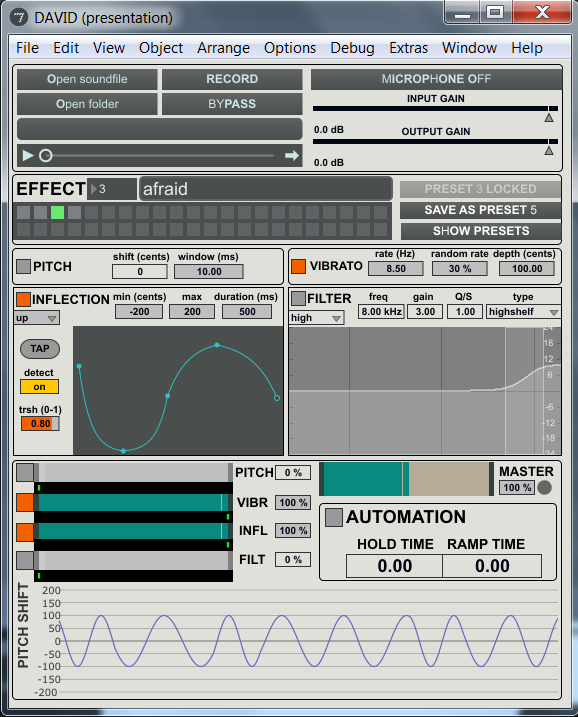Click the Open soundfile button
The width and height of the screenshot is (578, 717).
[87, 79]
